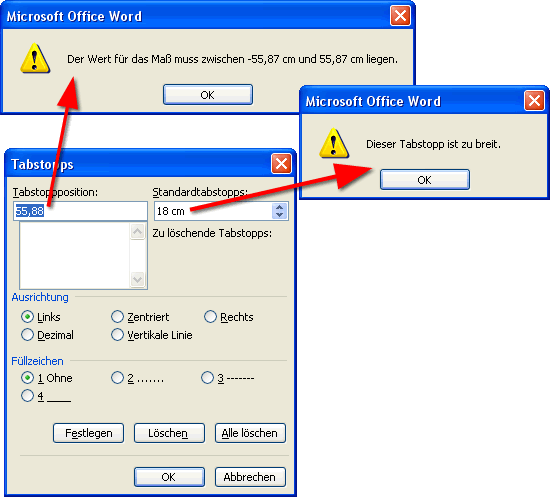Select the Zentriert alignment option
Screen dimensions: 550x500
pyautogui.click(x=117, y=317)
